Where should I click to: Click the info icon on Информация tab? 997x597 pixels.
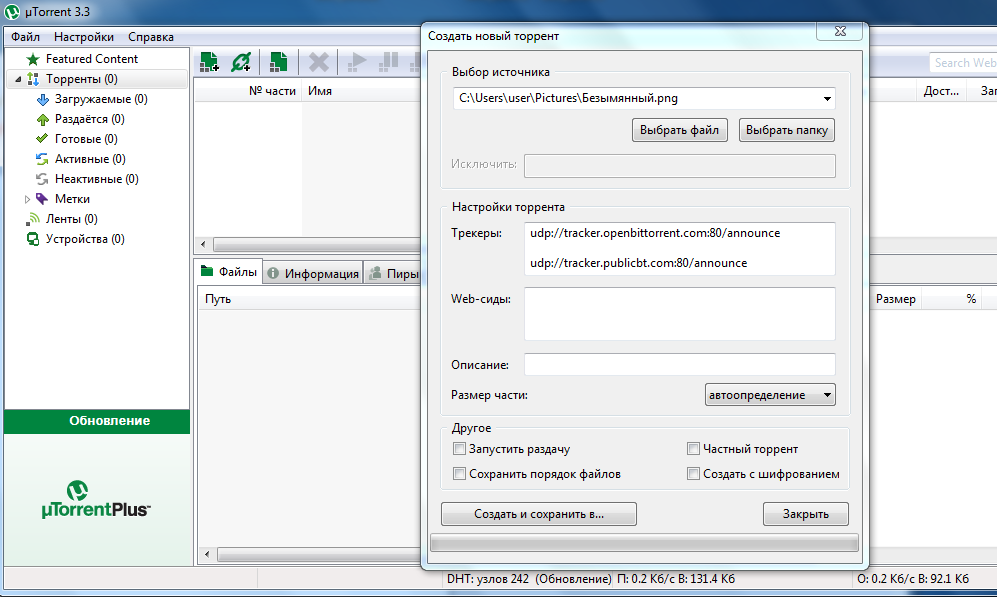point(273,273)
